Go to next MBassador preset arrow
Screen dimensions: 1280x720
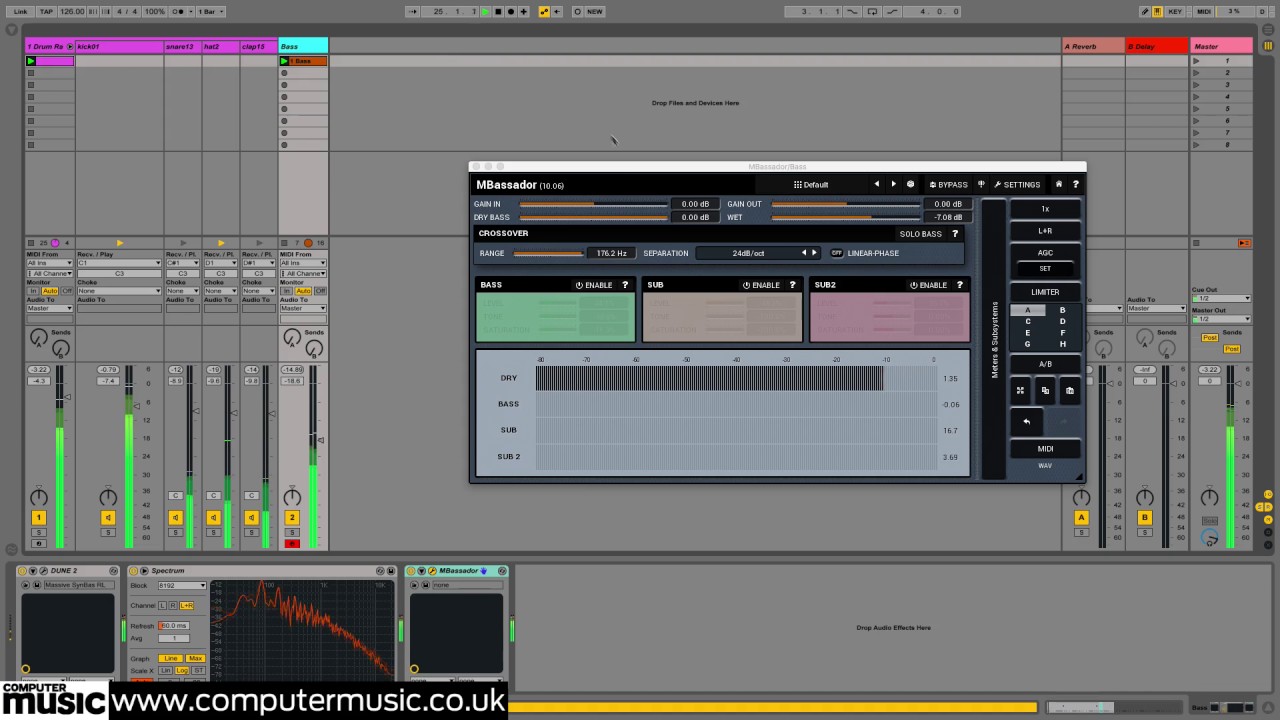coord(893,184)
